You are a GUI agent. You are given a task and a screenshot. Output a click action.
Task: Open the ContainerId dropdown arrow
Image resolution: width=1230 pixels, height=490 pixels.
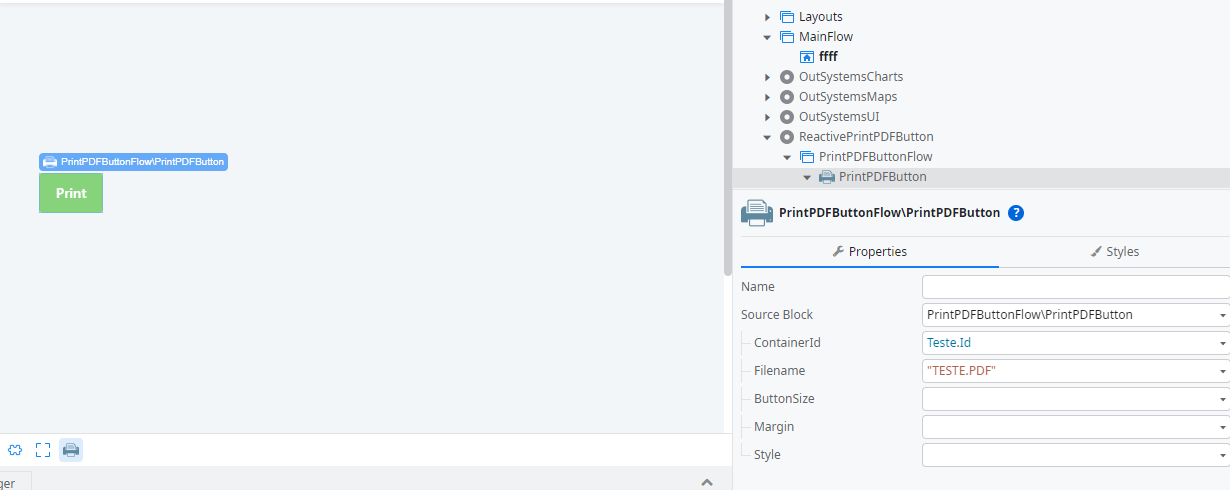click(1224, 343)
